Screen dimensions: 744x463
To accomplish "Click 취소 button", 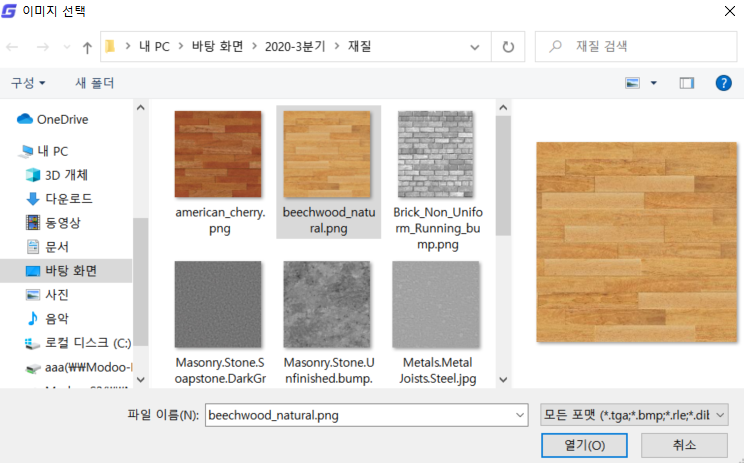I will [684, 445].
